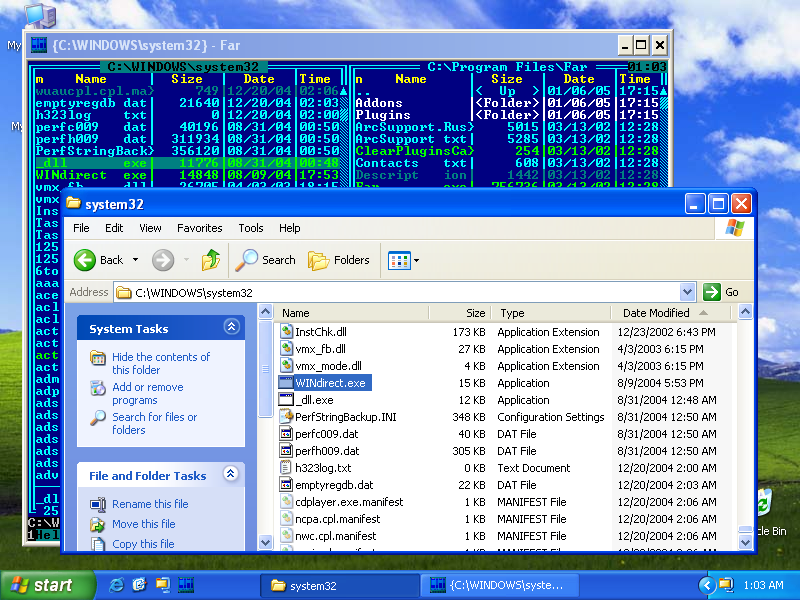Open the File menu

tap(81, 228)
